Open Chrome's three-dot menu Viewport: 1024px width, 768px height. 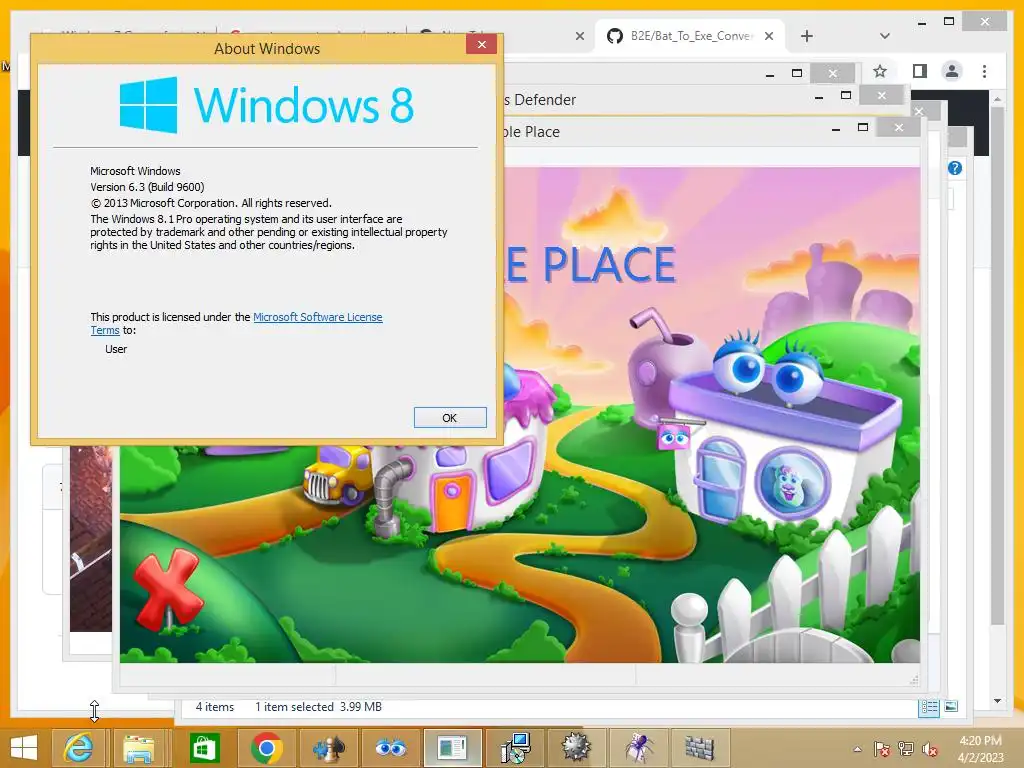(x=984, y=71)
